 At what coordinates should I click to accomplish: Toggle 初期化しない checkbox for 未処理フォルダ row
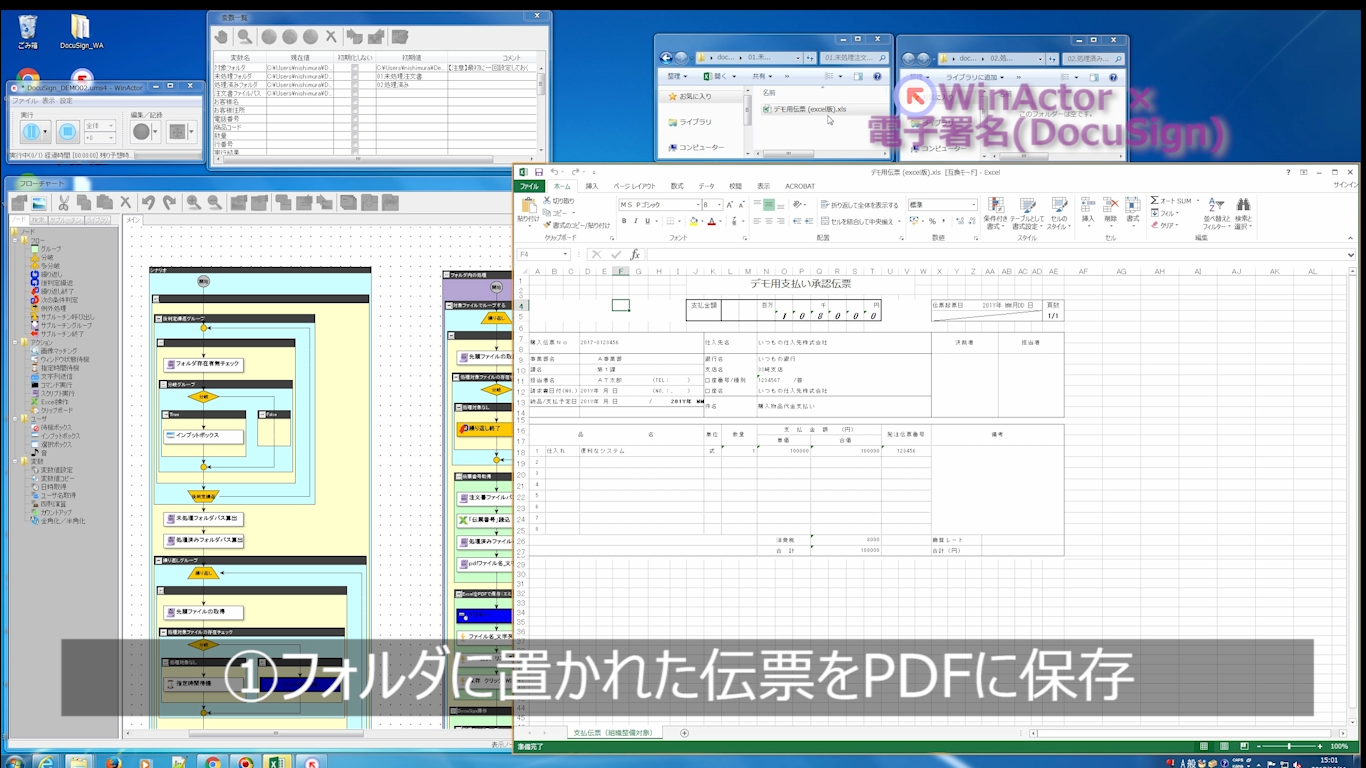point(355,76)
